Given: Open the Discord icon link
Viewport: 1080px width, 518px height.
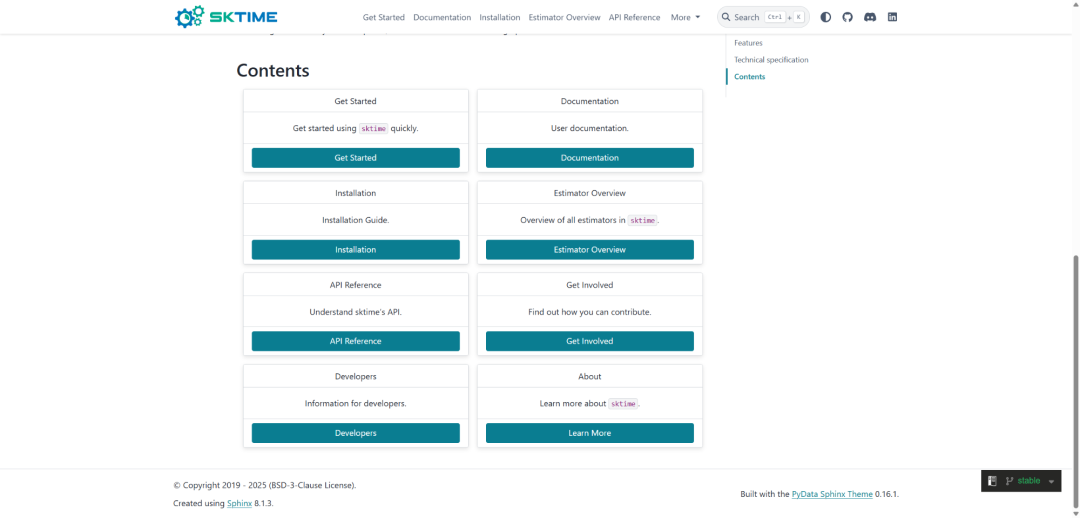Looking at the screenshot, I should click(870, 17).
